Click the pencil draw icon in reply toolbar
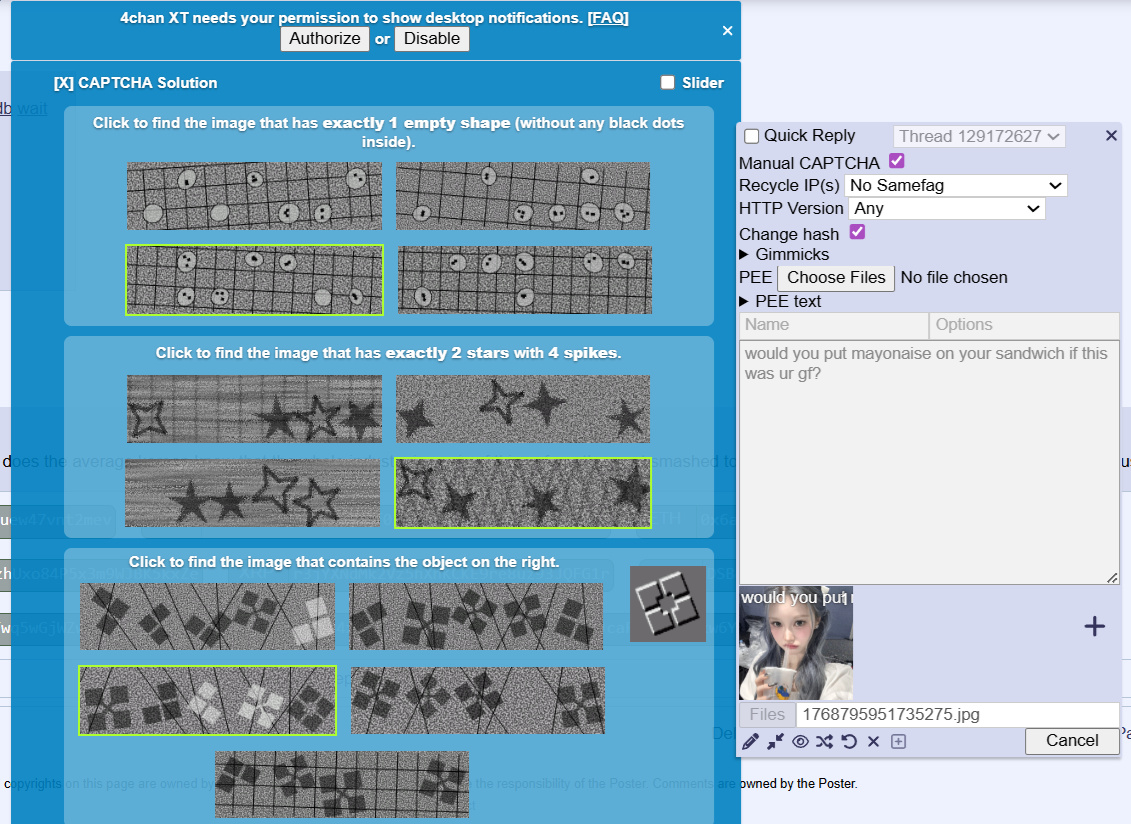The image size is (1131, 824). coord(750,742)
